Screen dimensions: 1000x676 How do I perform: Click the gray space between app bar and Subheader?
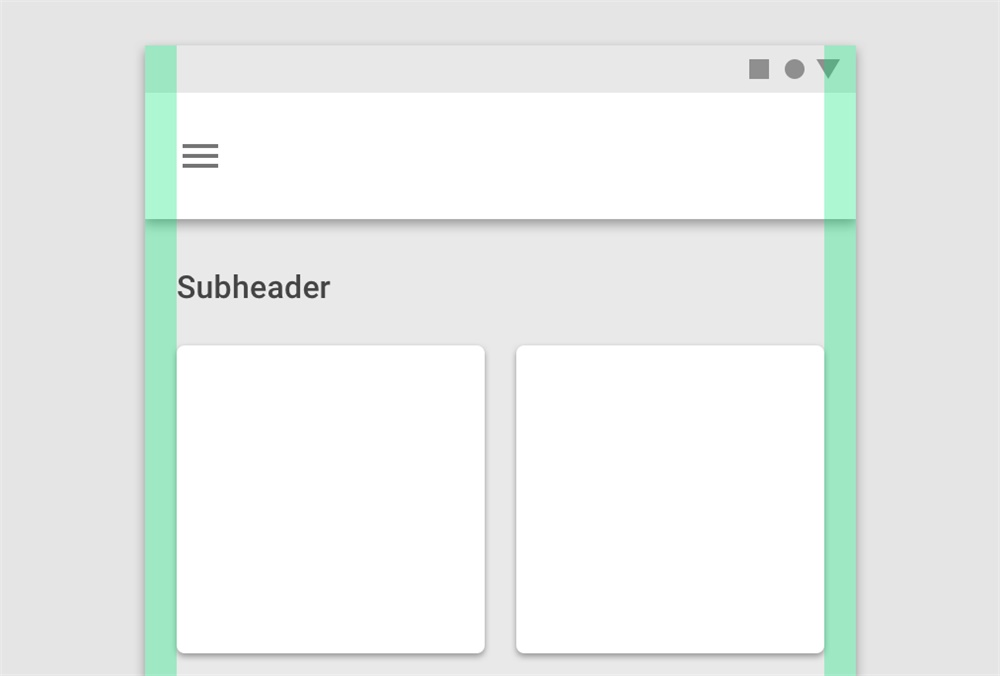point(500,246)
